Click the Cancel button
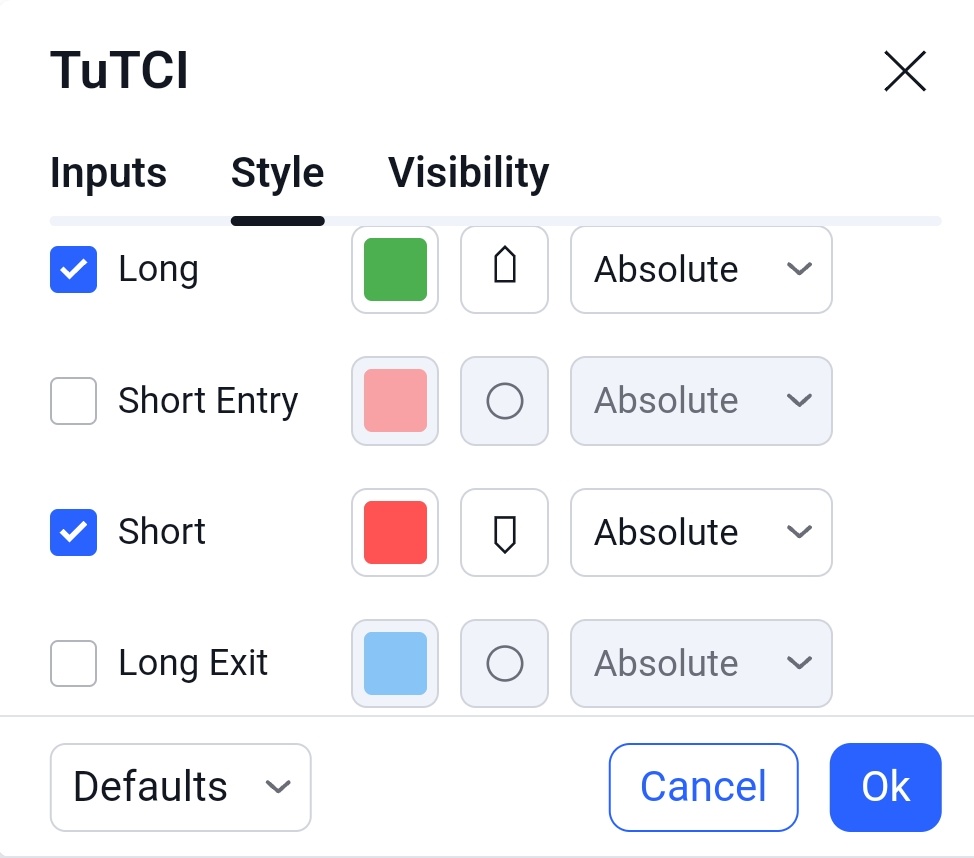Image resolution: width=974 pixels, height=858 pixels. click(x=703, y=787)
